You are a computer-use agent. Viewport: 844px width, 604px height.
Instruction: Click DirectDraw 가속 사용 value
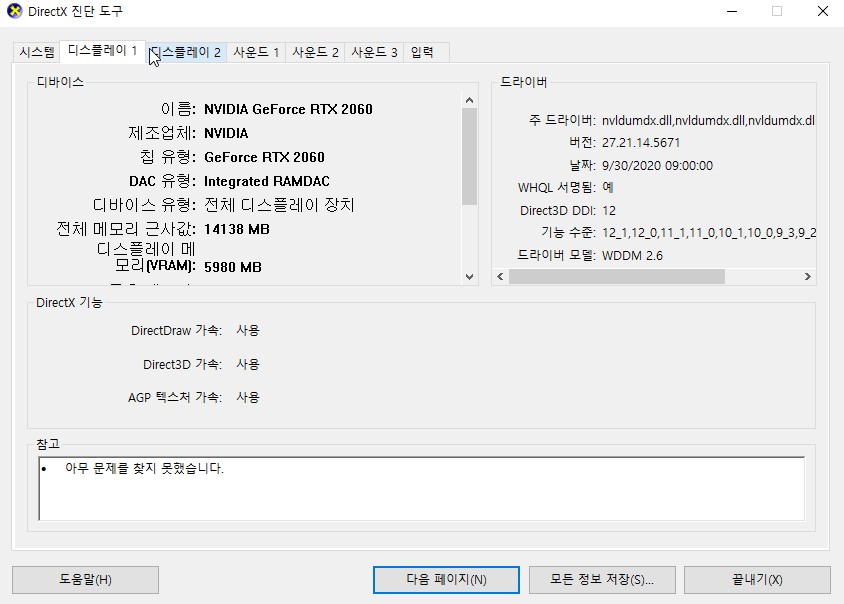[x=248, y=331]
